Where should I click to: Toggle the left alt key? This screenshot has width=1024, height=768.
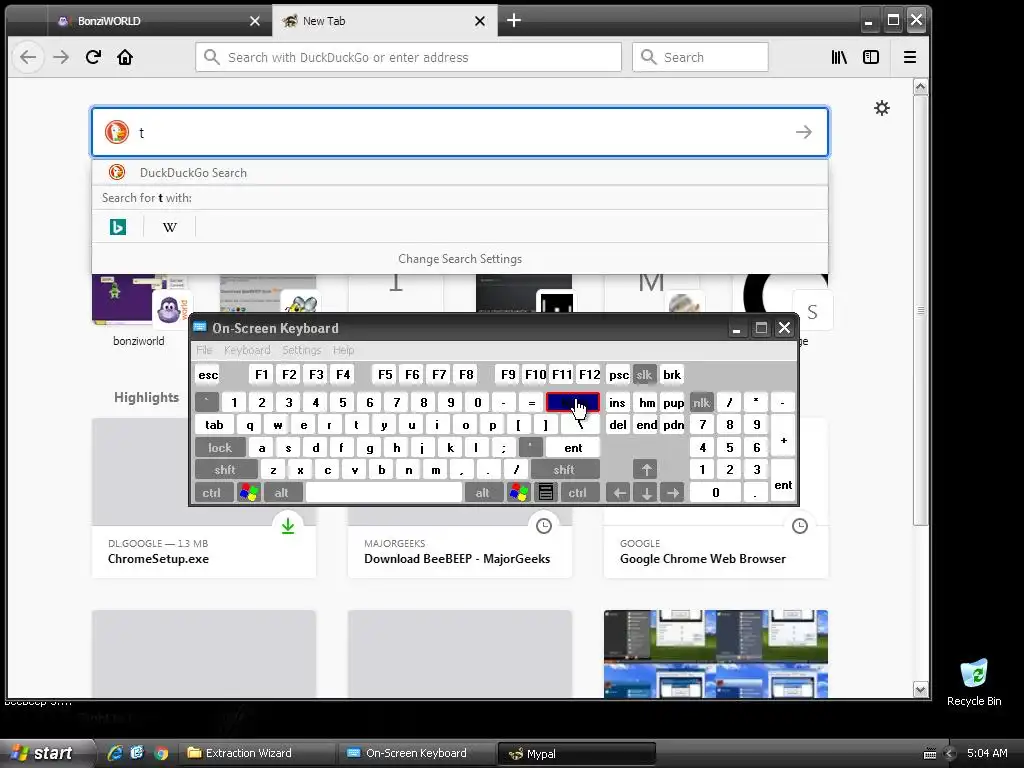click(282, 493)
